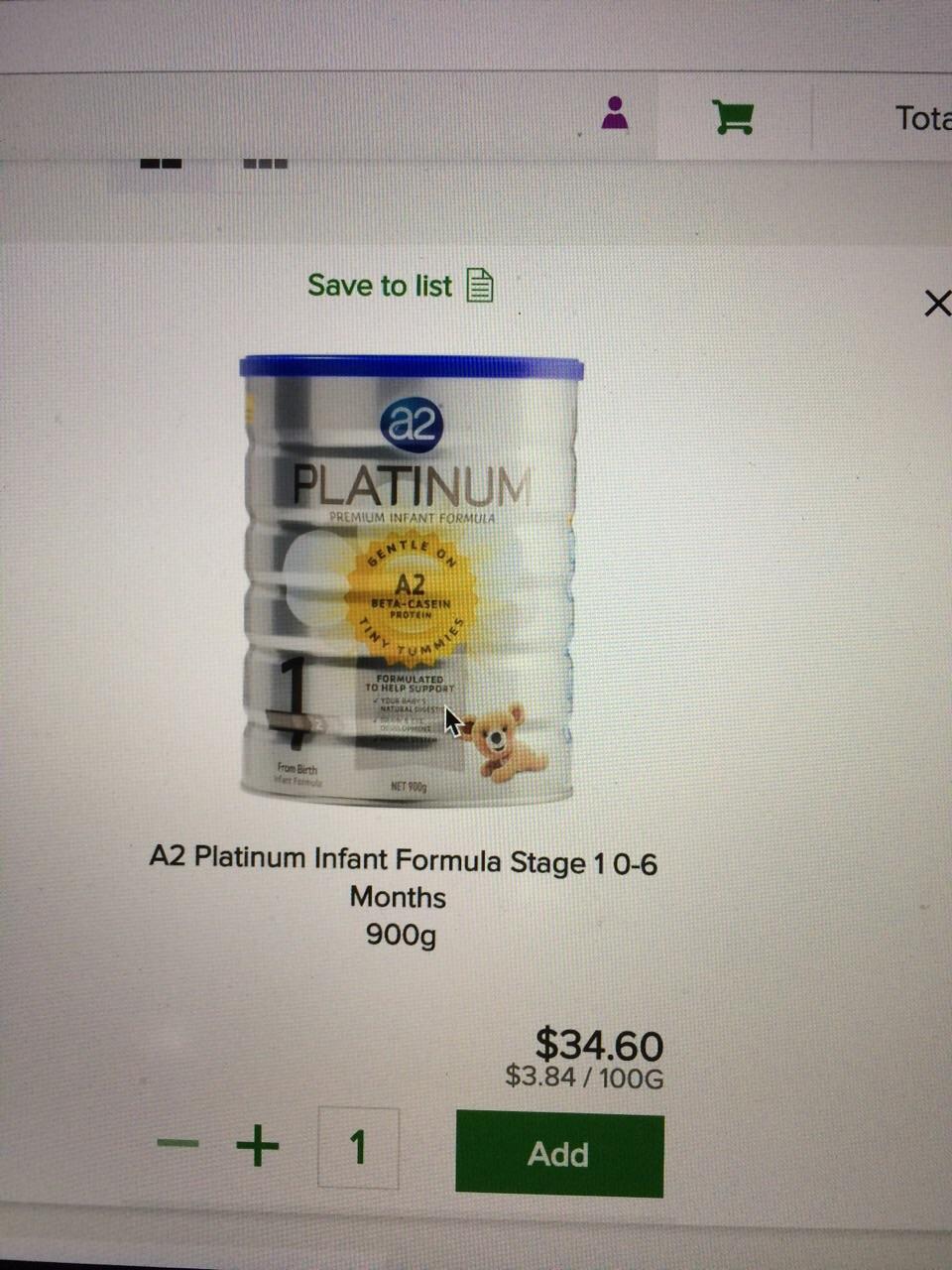Select the three-block grid view icon

tap(265, 164)
